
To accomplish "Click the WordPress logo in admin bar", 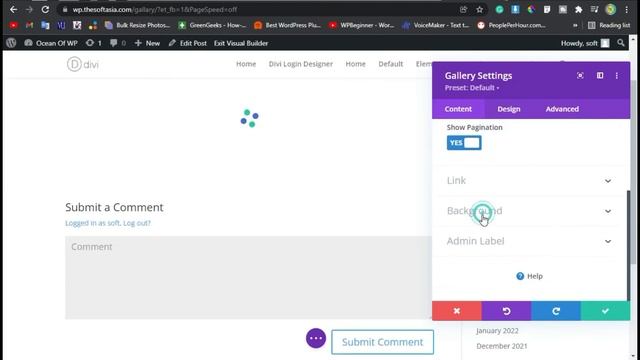I will (x=11, y=43).
